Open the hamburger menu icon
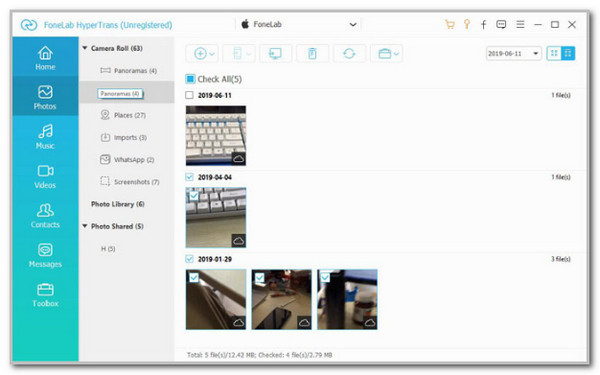 (x=520, y=24)
